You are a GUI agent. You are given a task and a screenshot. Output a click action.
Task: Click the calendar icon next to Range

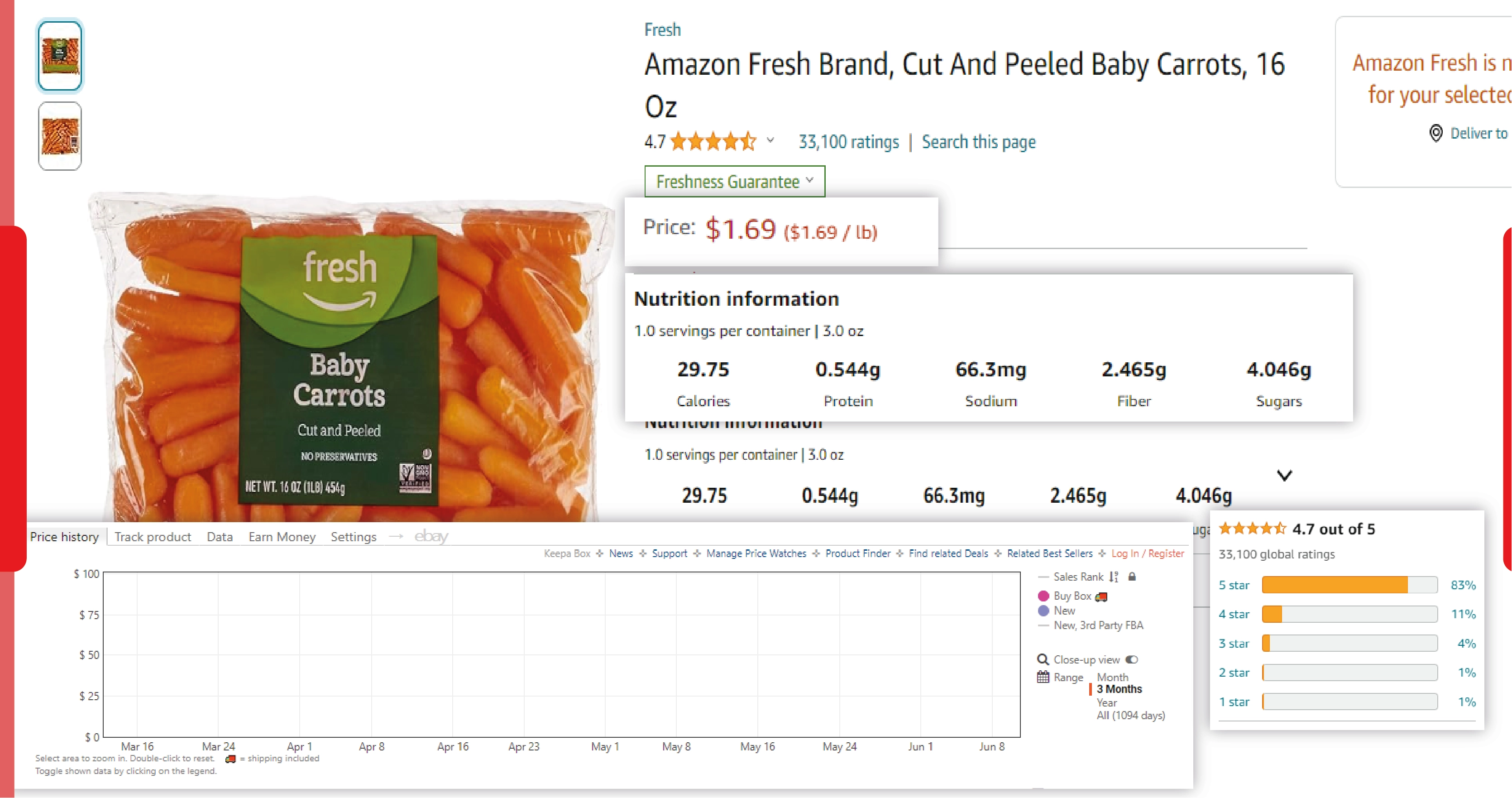tap(1043, 677)
